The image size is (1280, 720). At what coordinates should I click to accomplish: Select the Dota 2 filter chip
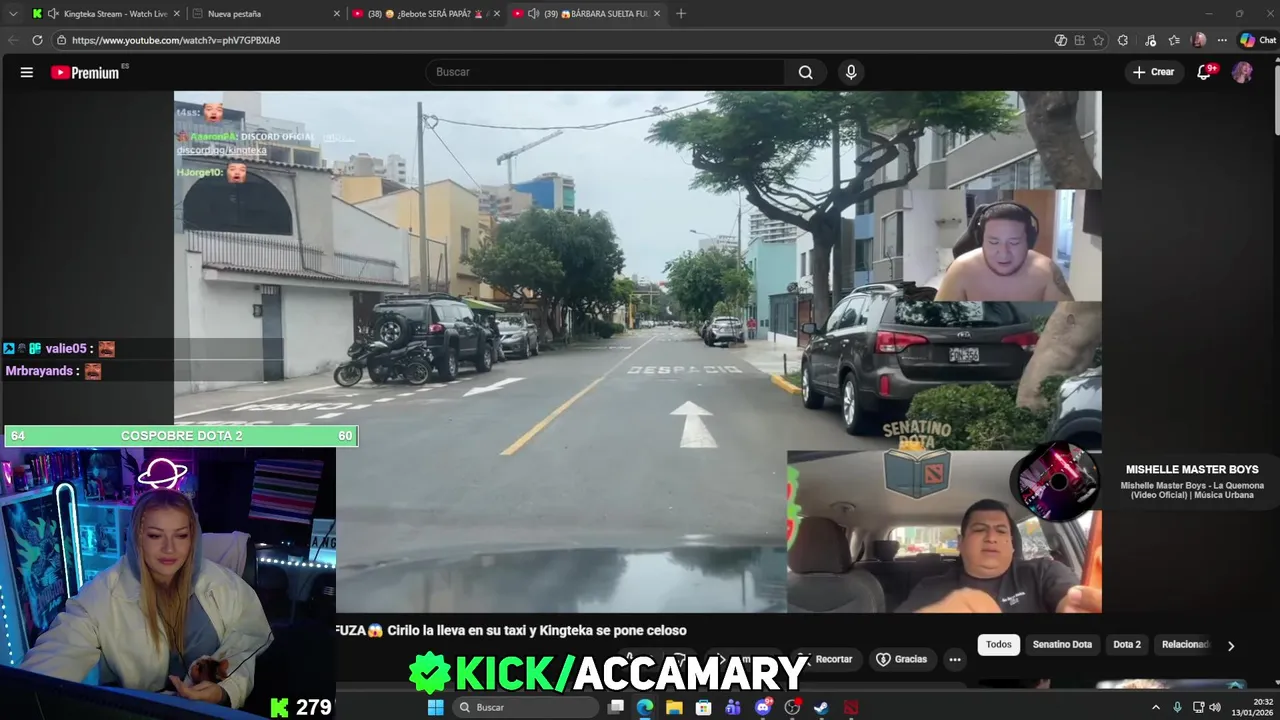click(1127, 645)
